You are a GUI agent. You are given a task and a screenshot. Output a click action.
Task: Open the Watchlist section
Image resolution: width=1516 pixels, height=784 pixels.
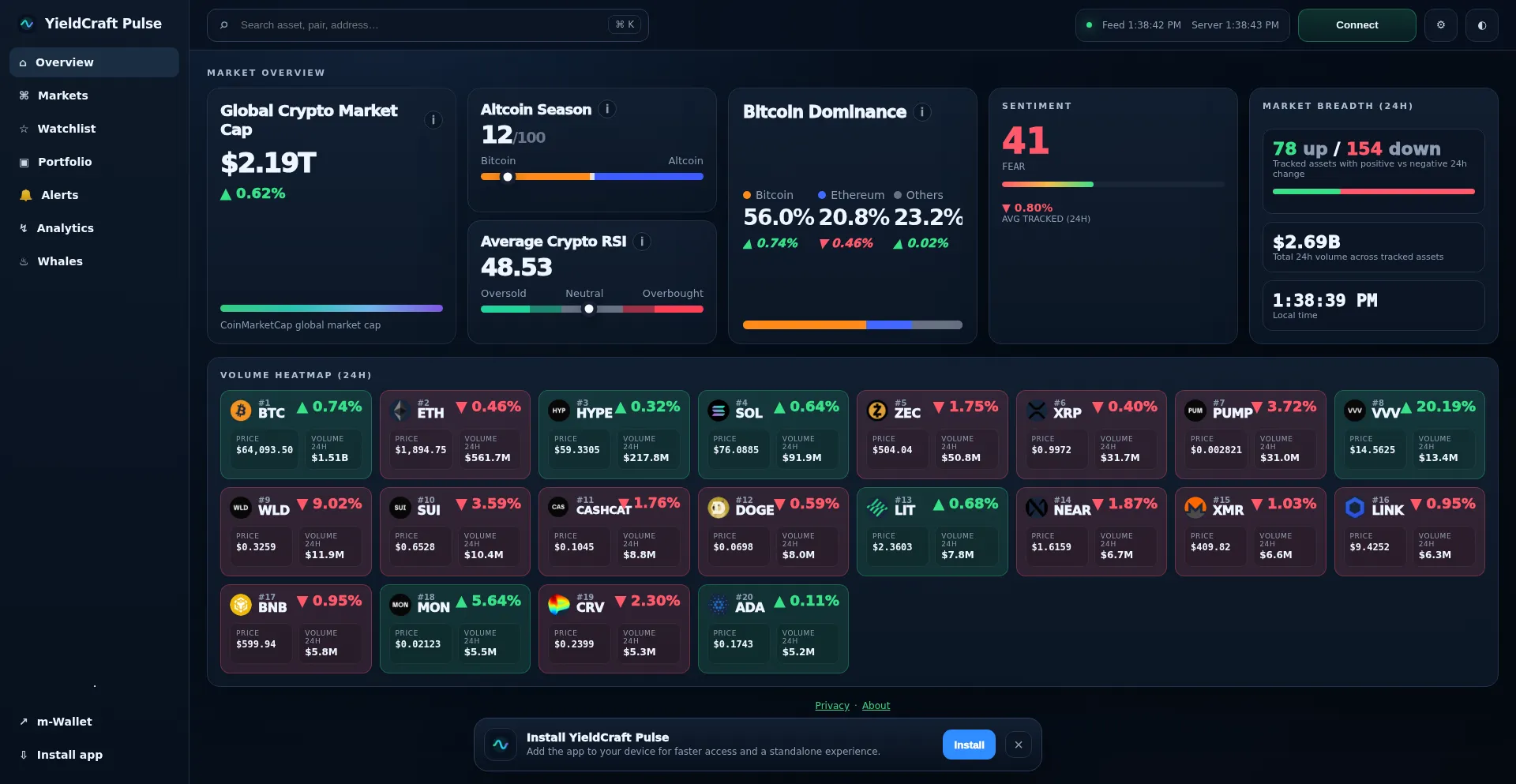pyautogui.click(x=94, y=129)
